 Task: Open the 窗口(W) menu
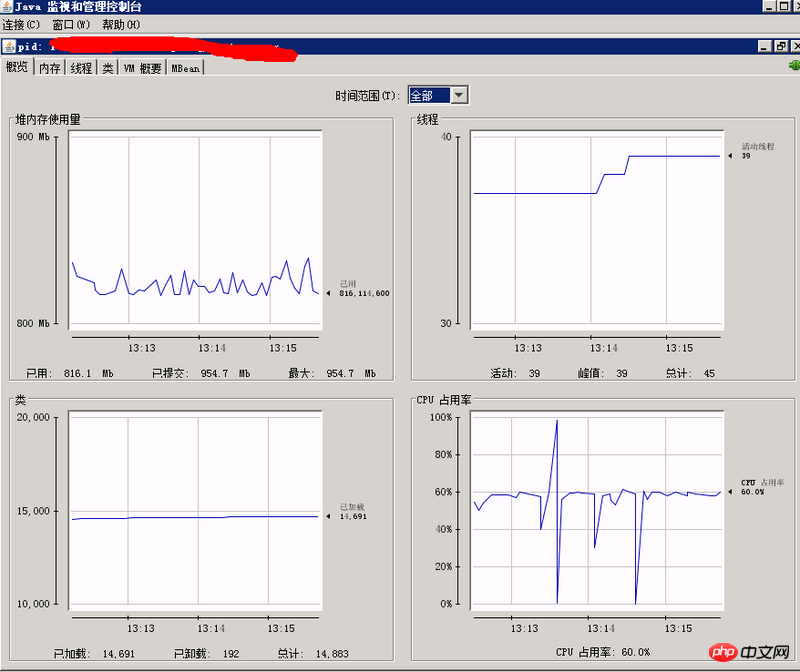click(70, 24)
